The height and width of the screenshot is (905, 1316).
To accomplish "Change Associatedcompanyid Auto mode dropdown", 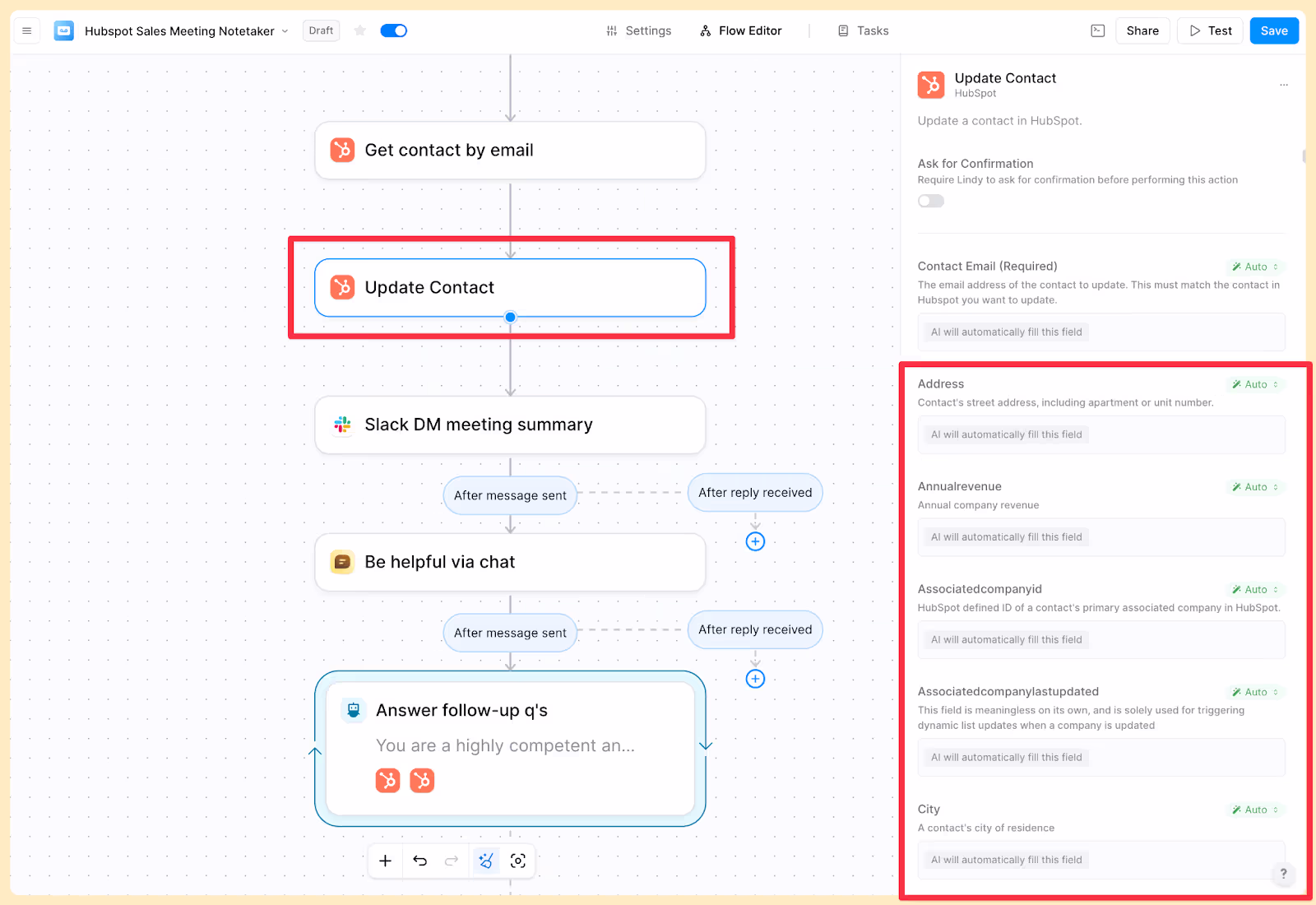I will tap(1255, 589).
